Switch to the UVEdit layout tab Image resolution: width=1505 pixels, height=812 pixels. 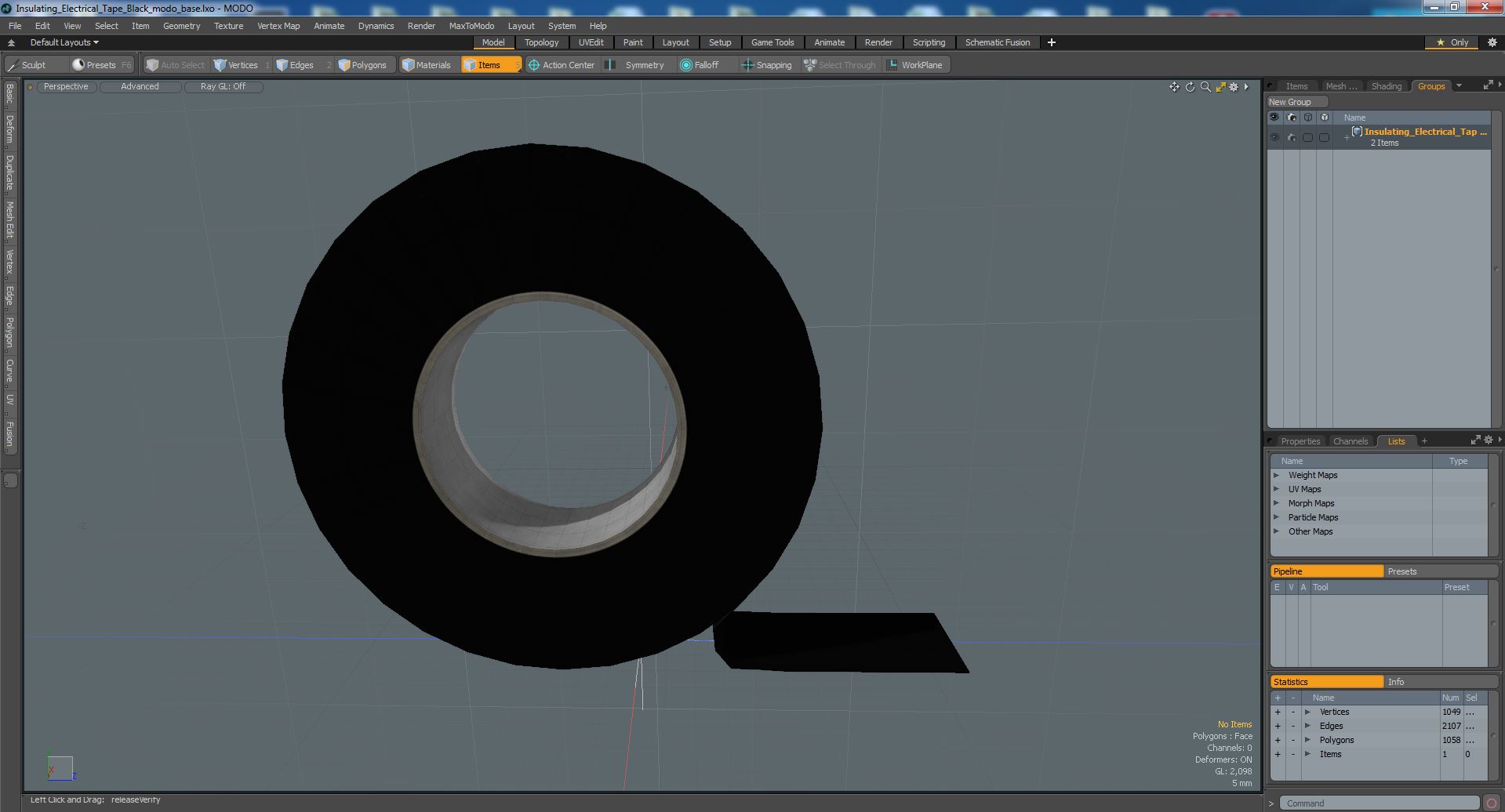click(x=591, y=42)
